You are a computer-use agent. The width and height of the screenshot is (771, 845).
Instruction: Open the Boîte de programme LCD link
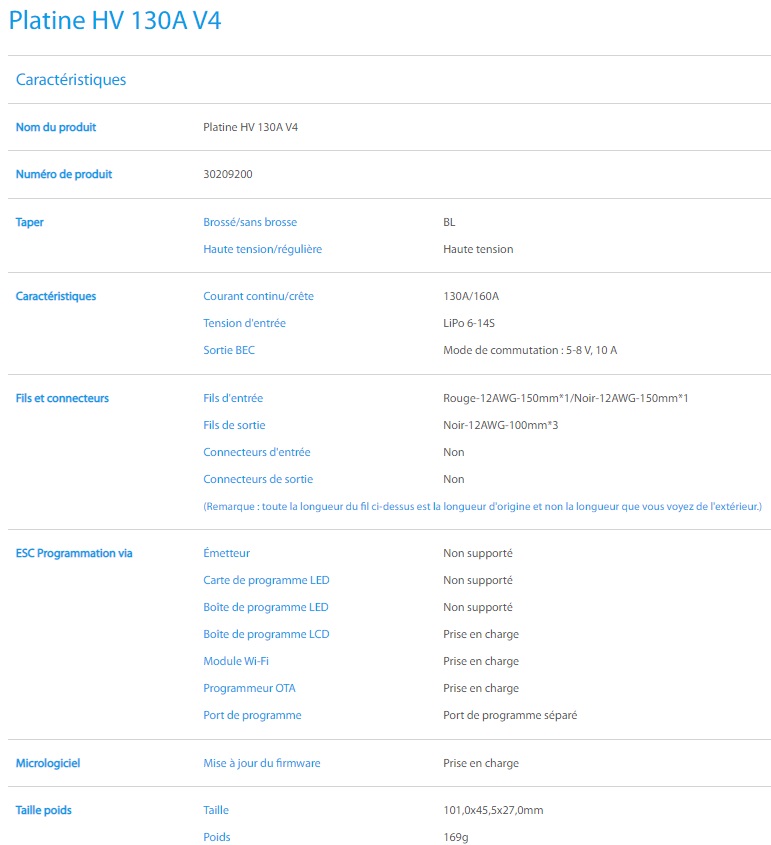(266, 634)
